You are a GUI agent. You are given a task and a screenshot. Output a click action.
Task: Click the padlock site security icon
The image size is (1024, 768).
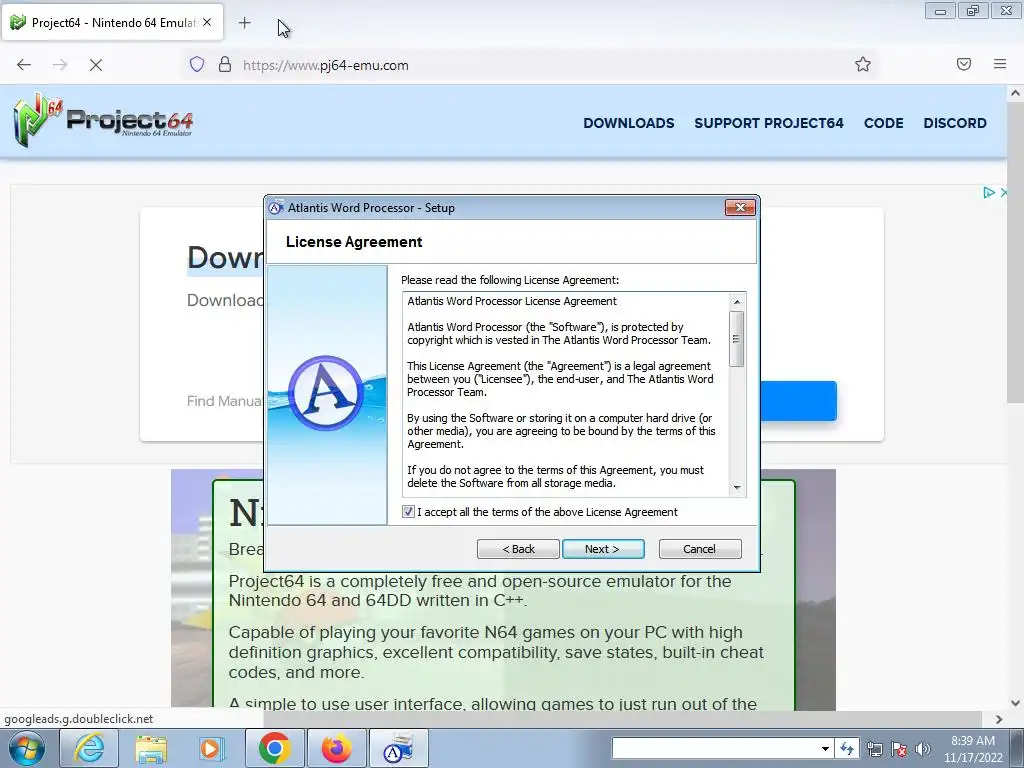225,65
